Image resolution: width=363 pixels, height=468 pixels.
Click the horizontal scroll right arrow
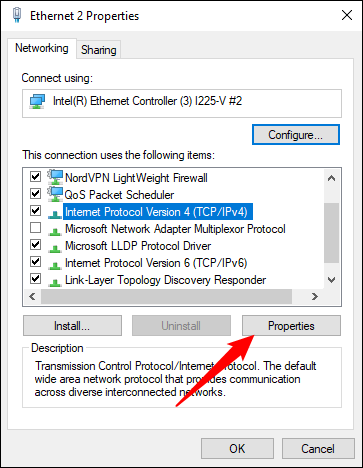coord(315,296)
